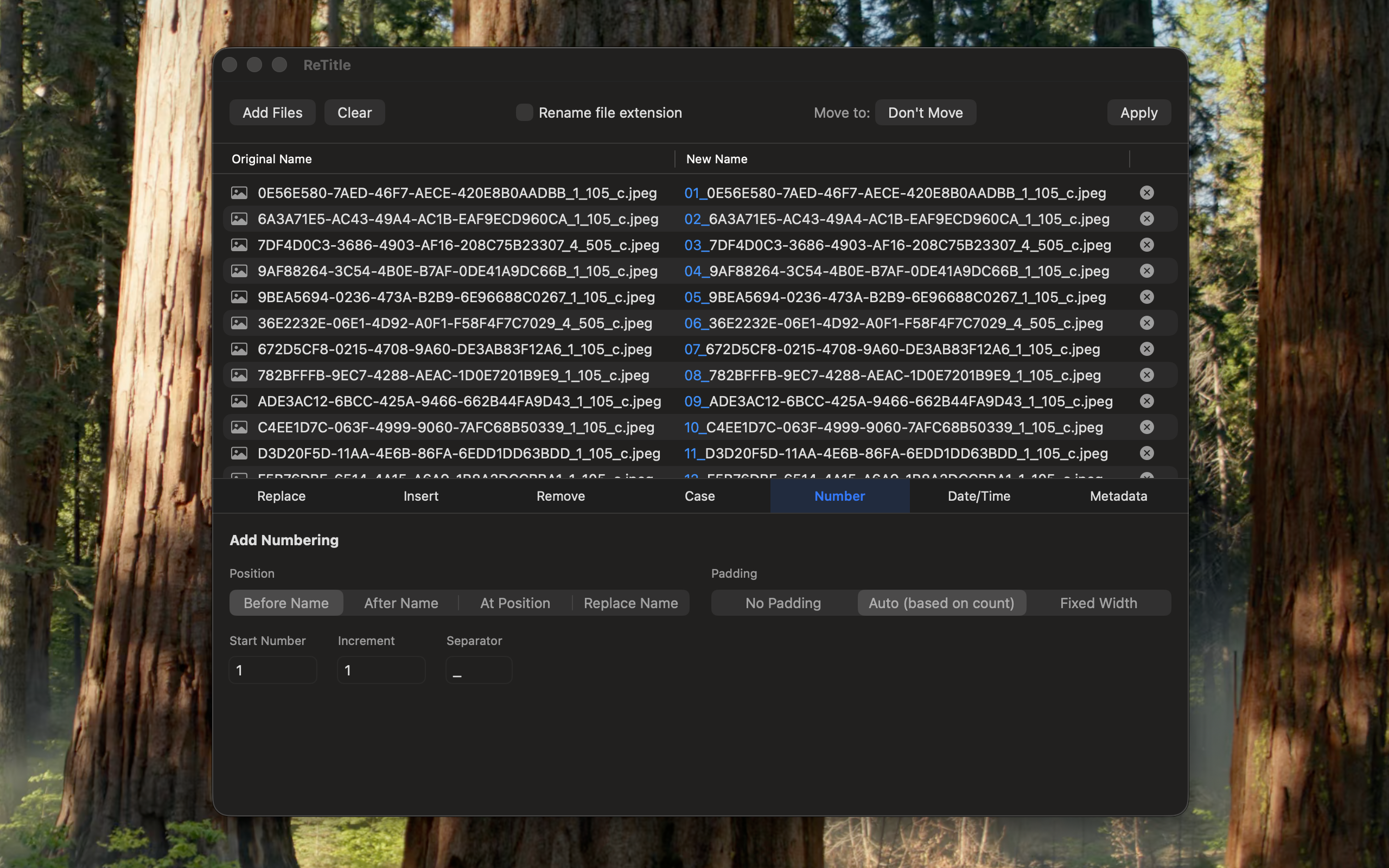Select Fixed Width padding option
This screenshot has height=868, width=1389.
point(1098,603)
